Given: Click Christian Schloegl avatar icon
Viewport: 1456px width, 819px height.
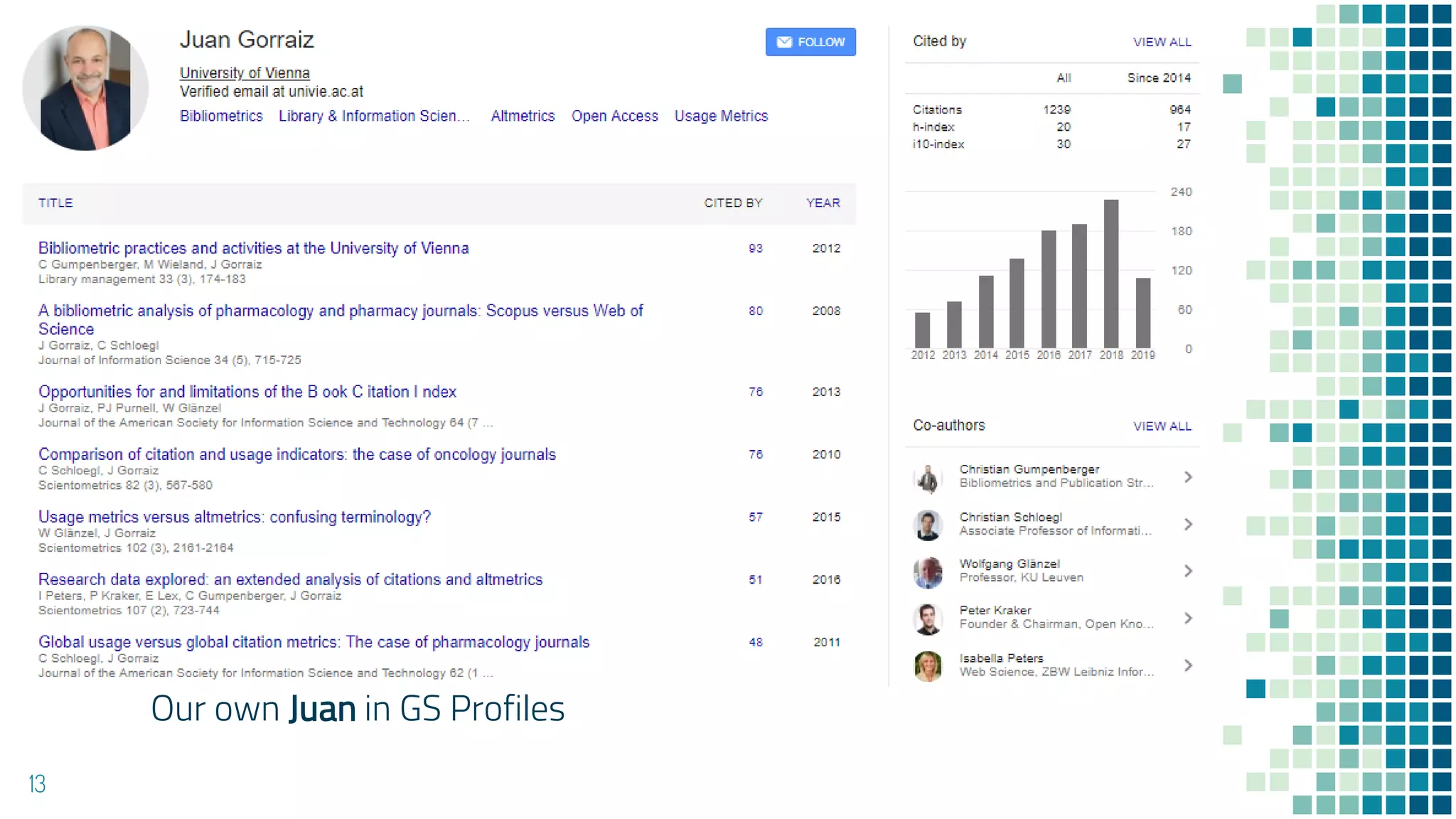Looking at the screenshot, I should (928, 525).
